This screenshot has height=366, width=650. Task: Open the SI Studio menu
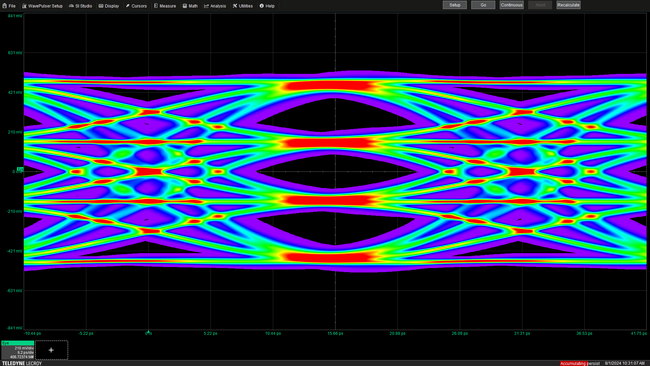coord(80,6)
